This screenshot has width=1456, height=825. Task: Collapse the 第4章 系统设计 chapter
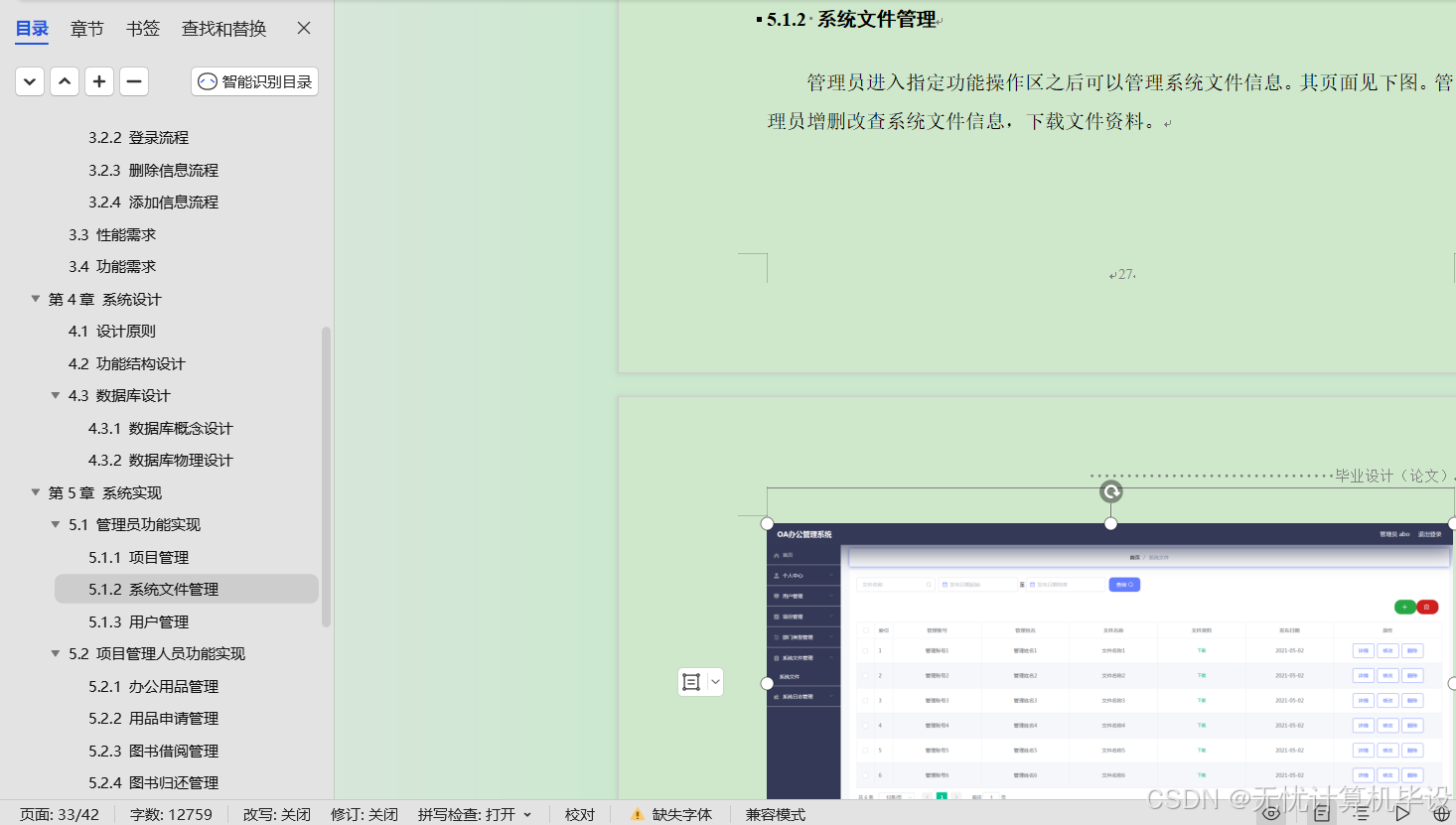pos(35,298)
